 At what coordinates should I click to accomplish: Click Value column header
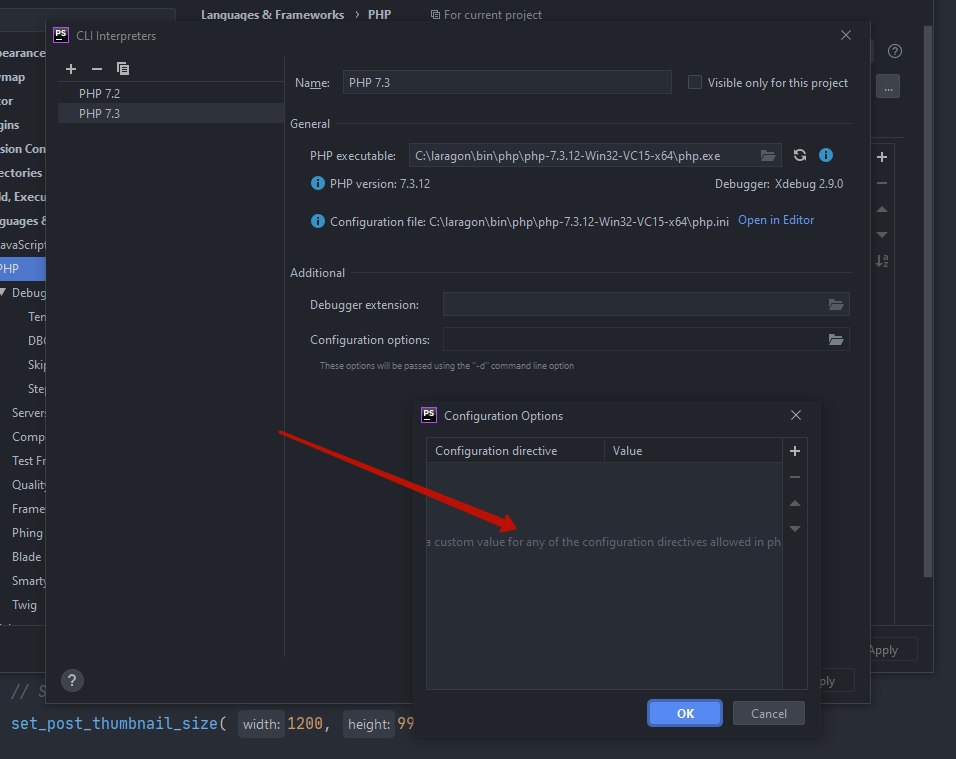693,451
